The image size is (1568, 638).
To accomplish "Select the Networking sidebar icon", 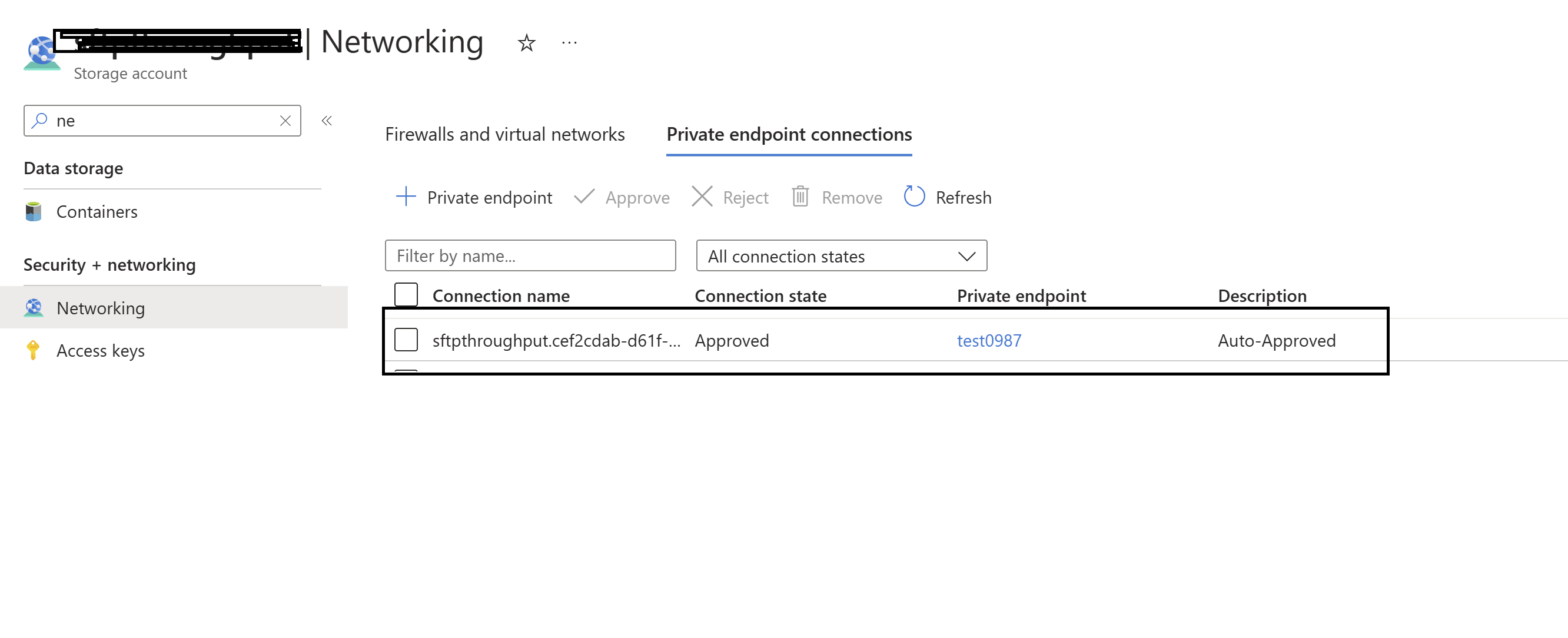I will [x=34, y=308].
